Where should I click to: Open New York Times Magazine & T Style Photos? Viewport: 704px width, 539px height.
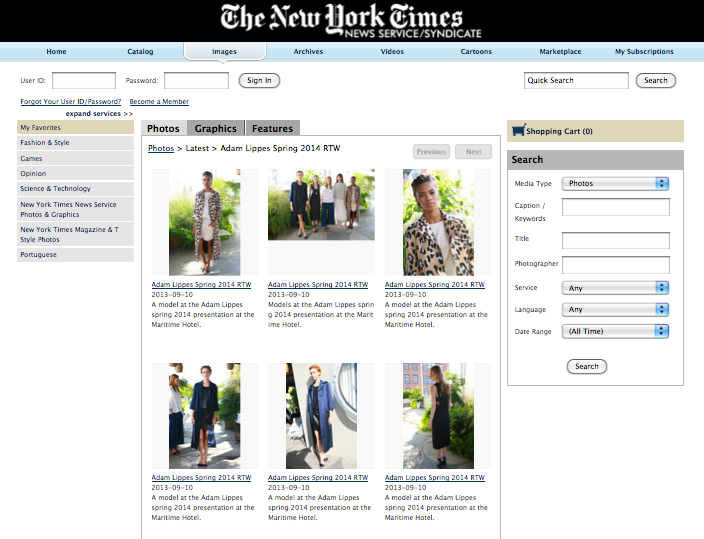pyautogui.click(x=75, y=234)
